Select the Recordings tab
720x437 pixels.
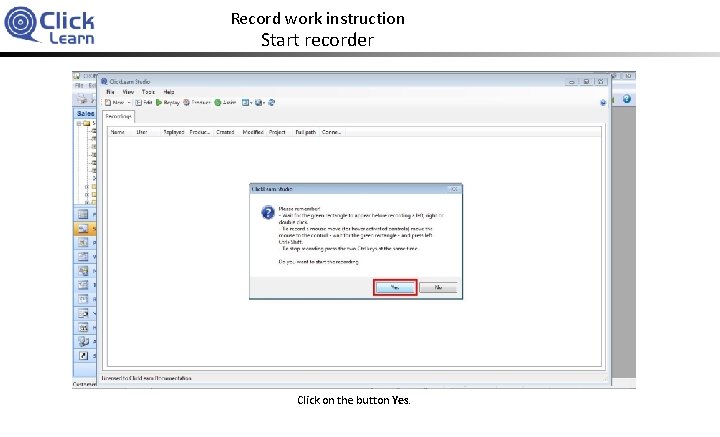[118, 117]
